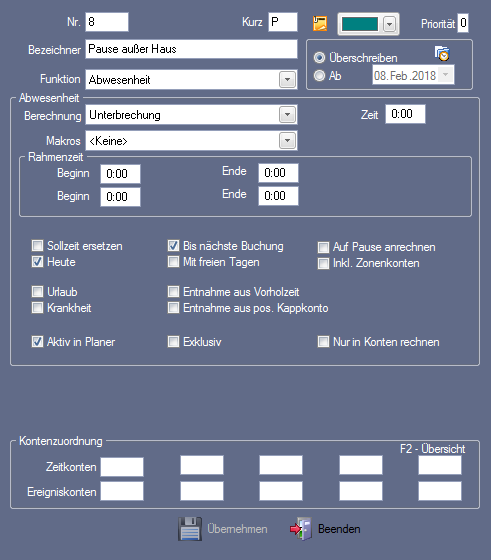Click the floppy disk save icon
This screenshot has width=491, height=560.
coord(190,529)
